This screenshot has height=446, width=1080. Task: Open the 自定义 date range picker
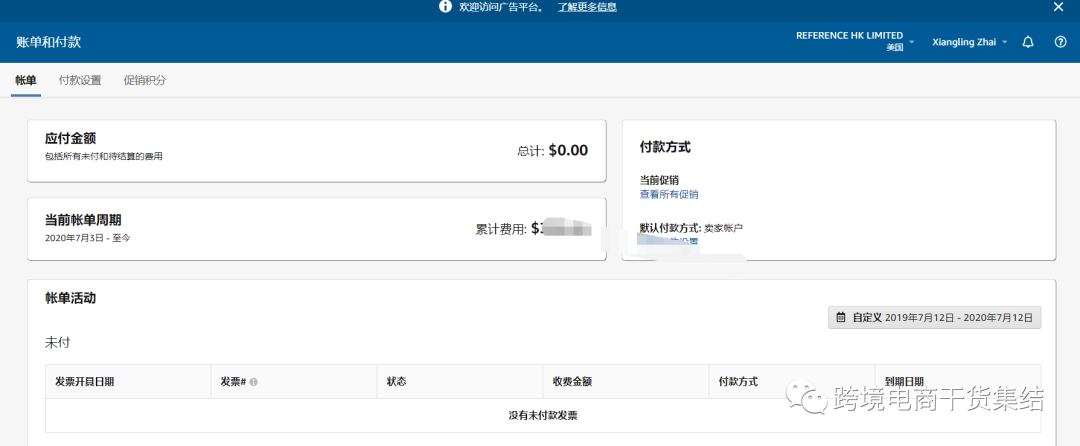(935, 317)
